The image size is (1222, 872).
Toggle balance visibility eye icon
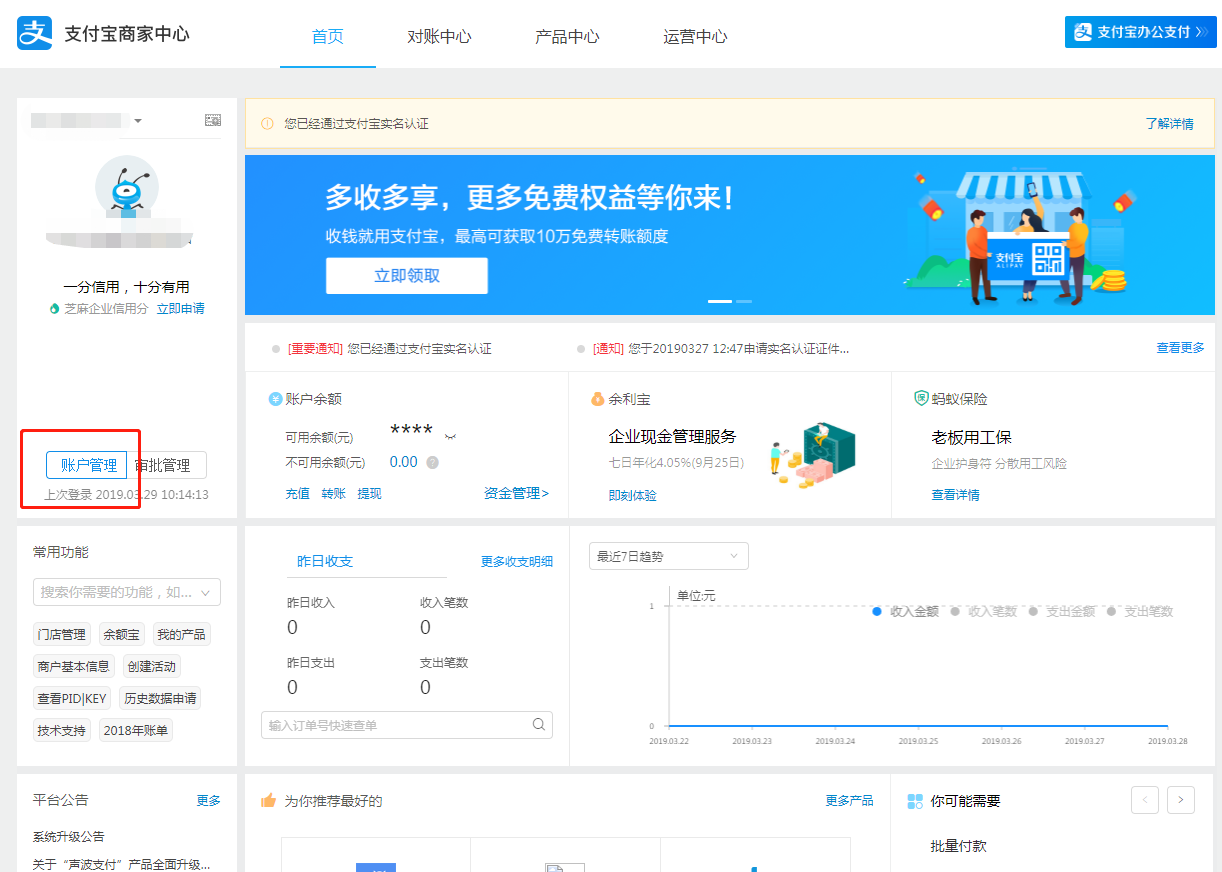pos(451,436)
